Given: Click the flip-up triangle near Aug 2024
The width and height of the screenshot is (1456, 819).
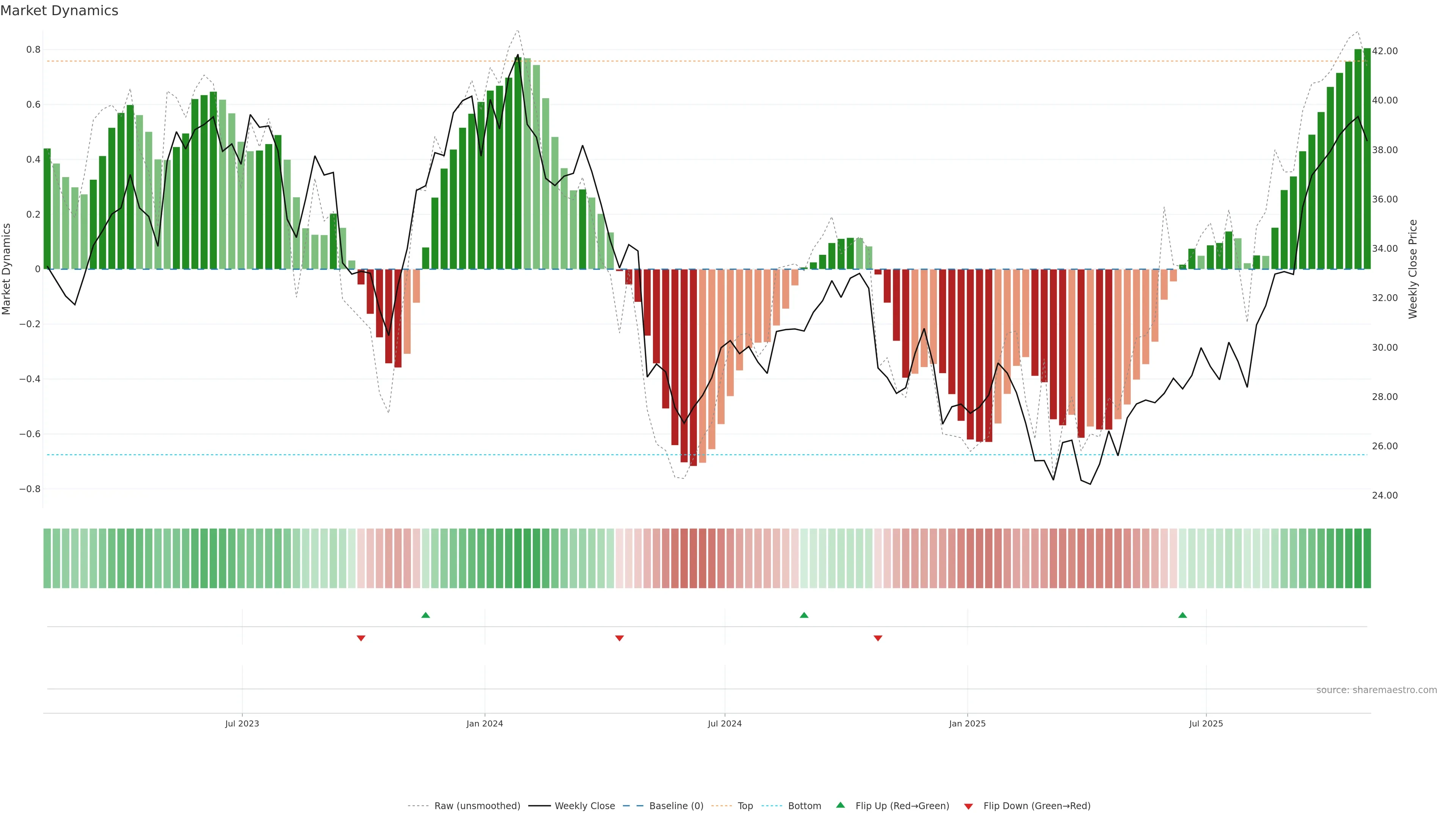Looking at the screenshot, I should [x=804, y=615].
